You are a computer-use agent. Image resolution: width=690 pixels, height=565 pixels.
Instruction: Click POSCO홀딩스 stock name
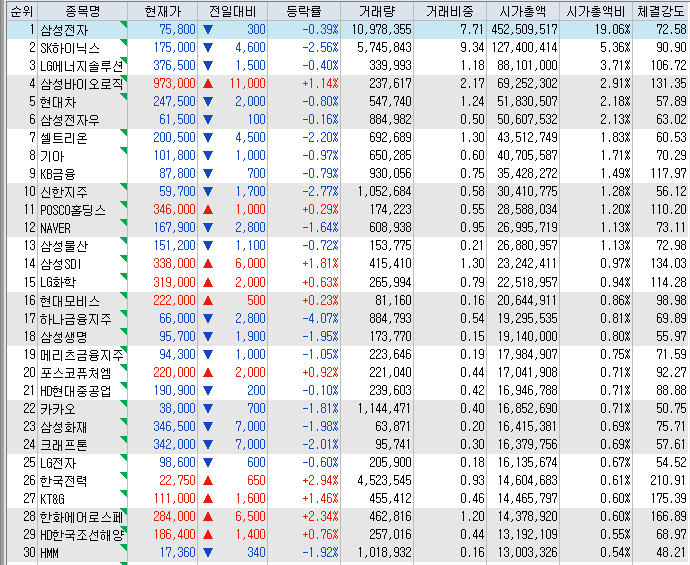coord(73,210)
